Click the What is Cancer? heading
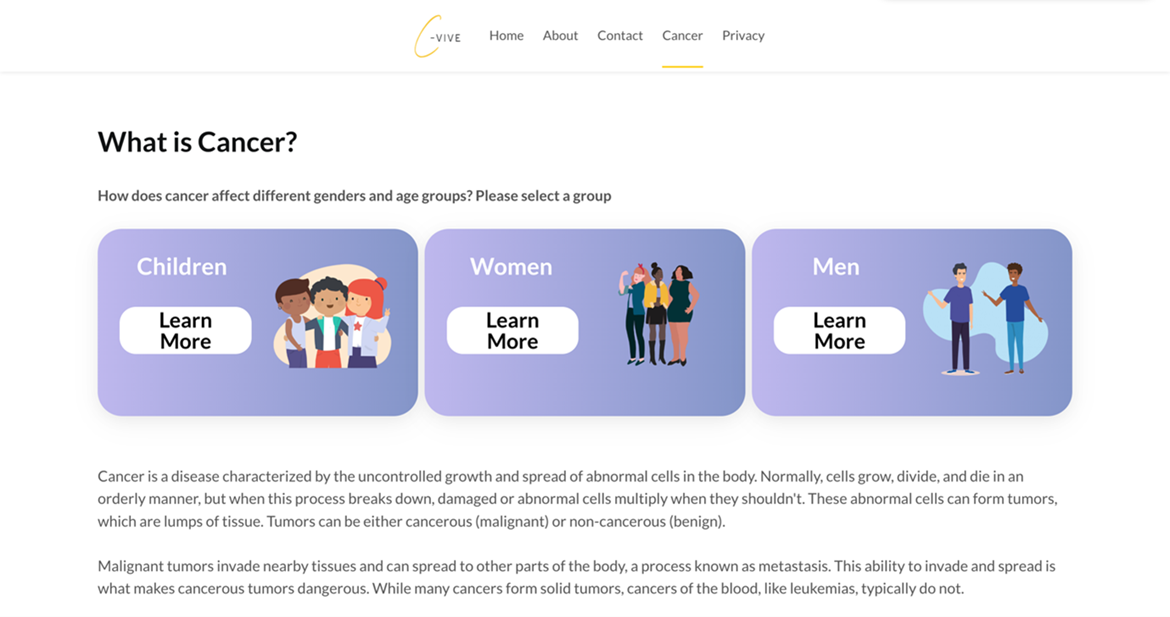 pyautogui.click(x=197, y=142)
